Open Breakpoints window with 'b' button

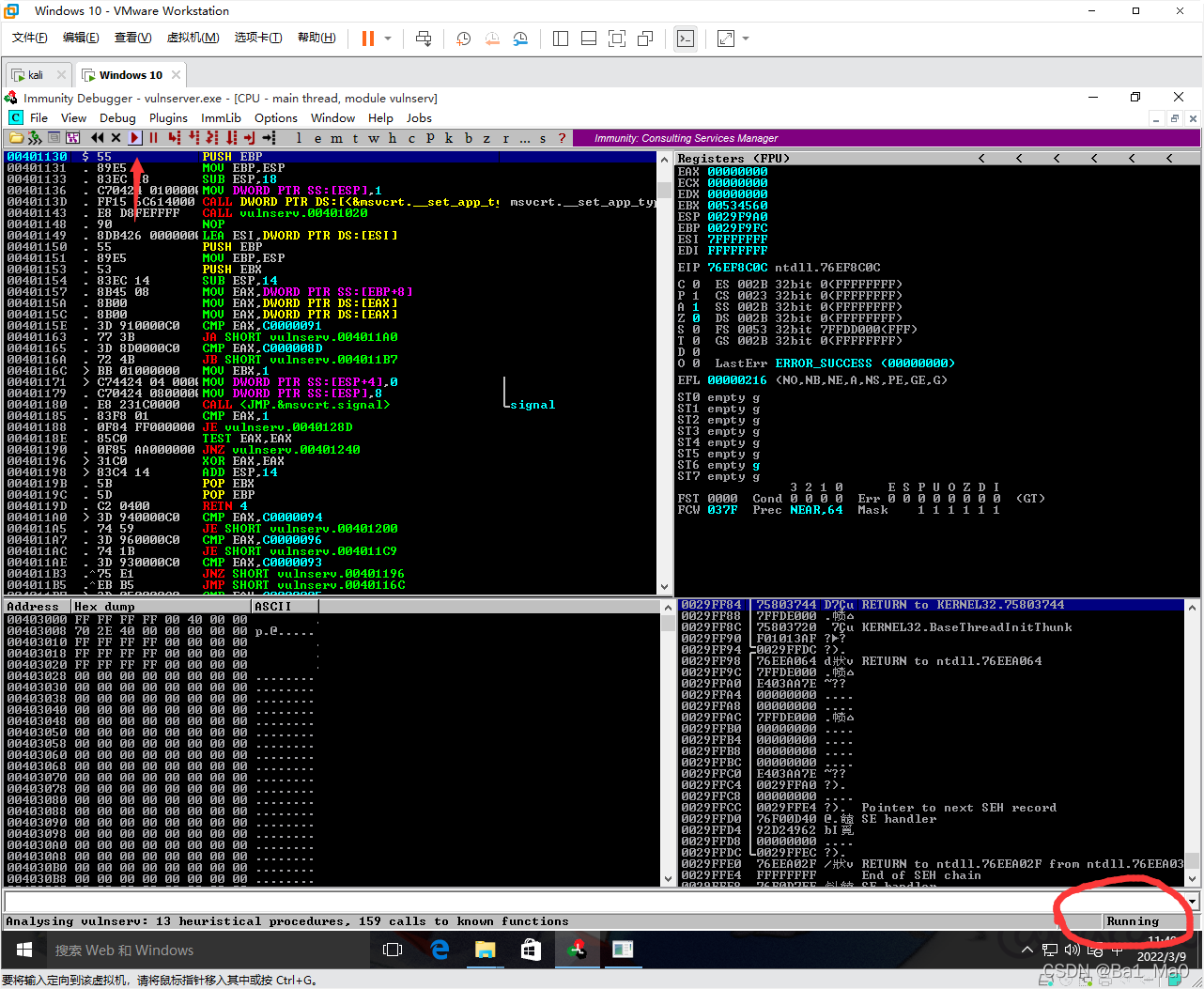(x=468, y=138)
